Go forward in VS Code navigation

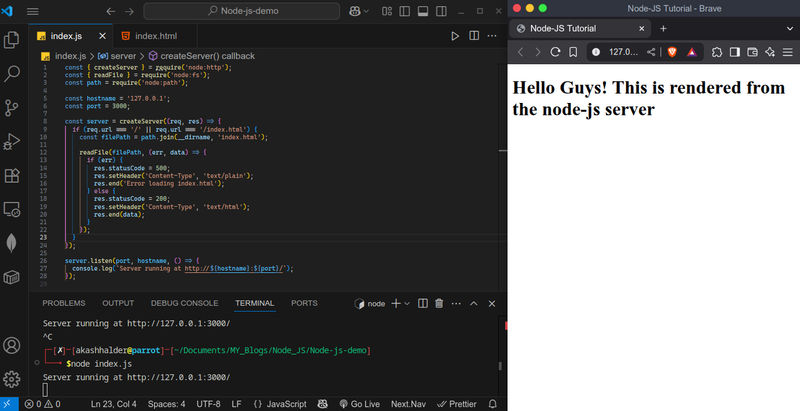tap(130, 11)
